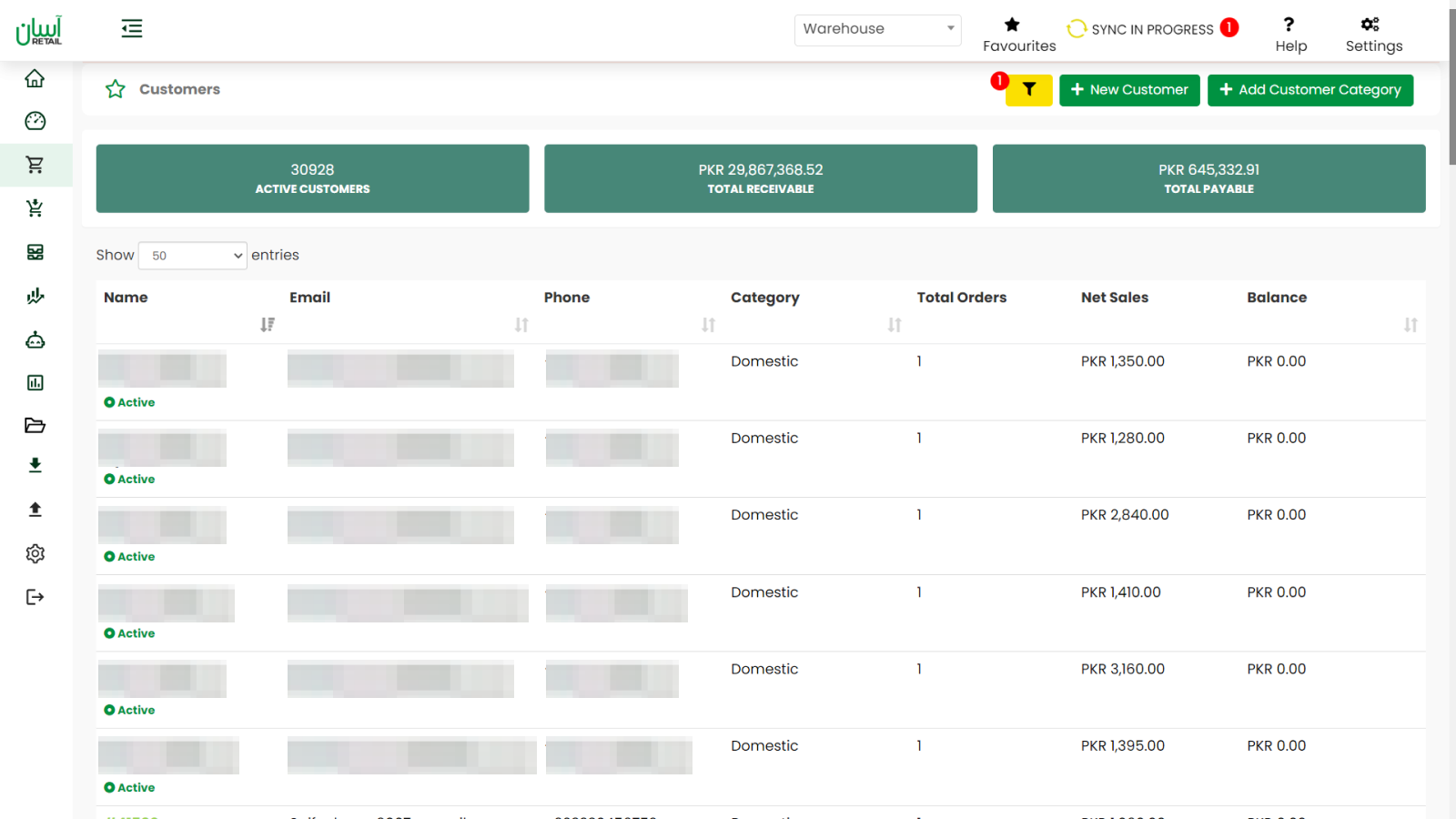Click the New Customer button

[1128, 89]
